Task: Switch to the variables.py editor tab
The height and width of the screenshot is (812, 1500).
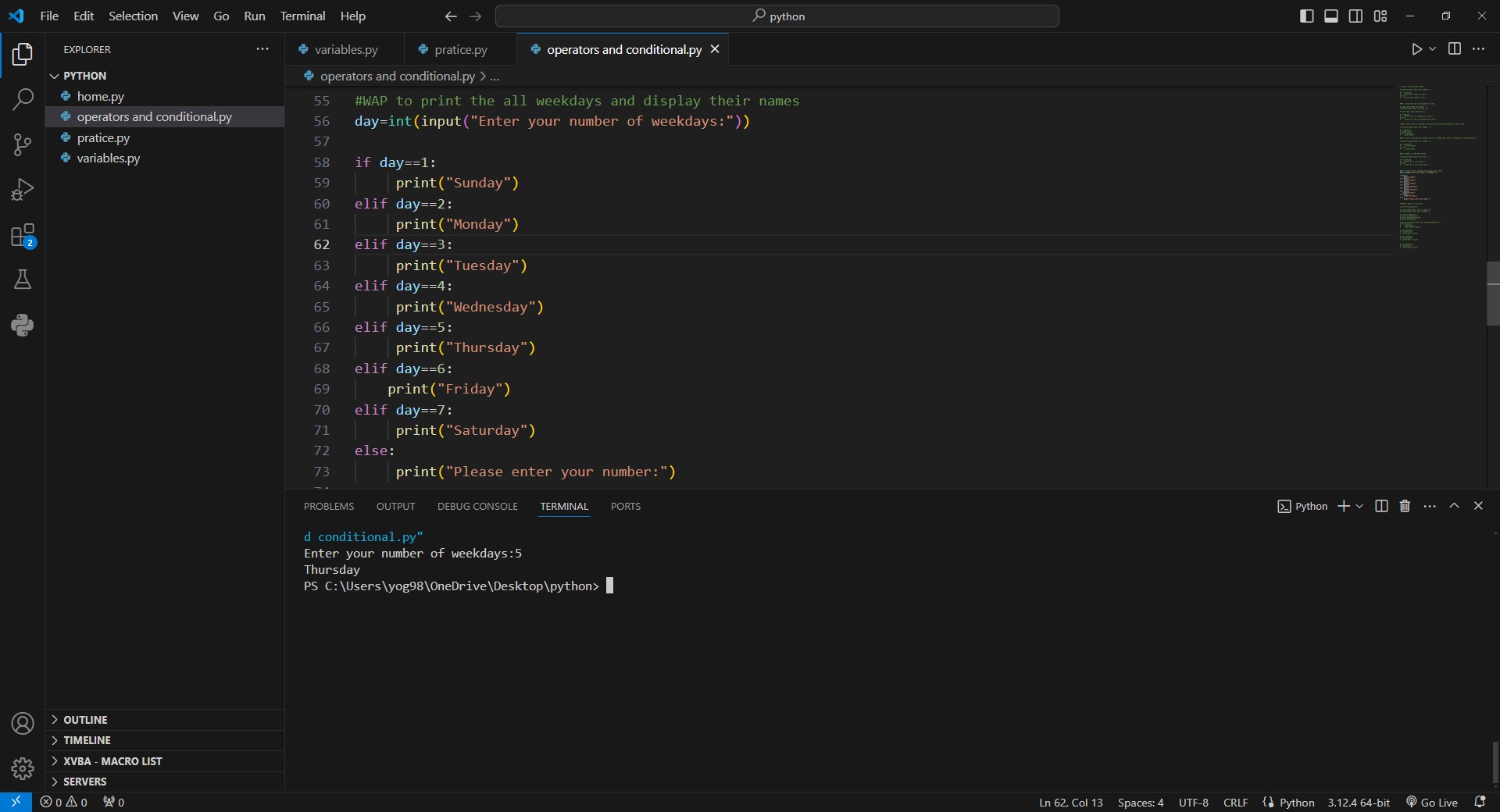Action: point(345,49)
